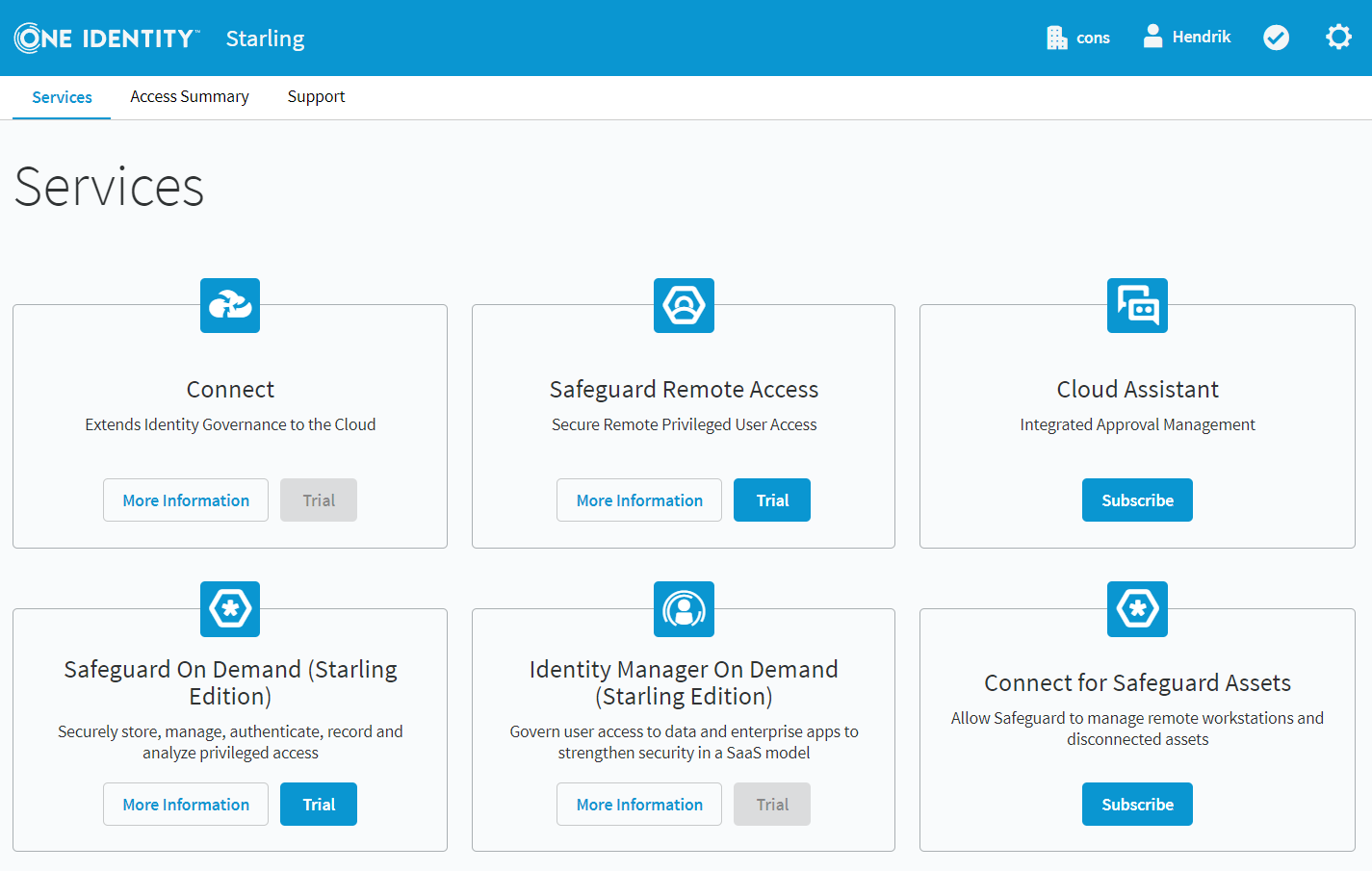Subscribe to Cloud Assistant
Image resolution: width=1372 pixels, height=871 pixels.
(x=1137, y=500)
